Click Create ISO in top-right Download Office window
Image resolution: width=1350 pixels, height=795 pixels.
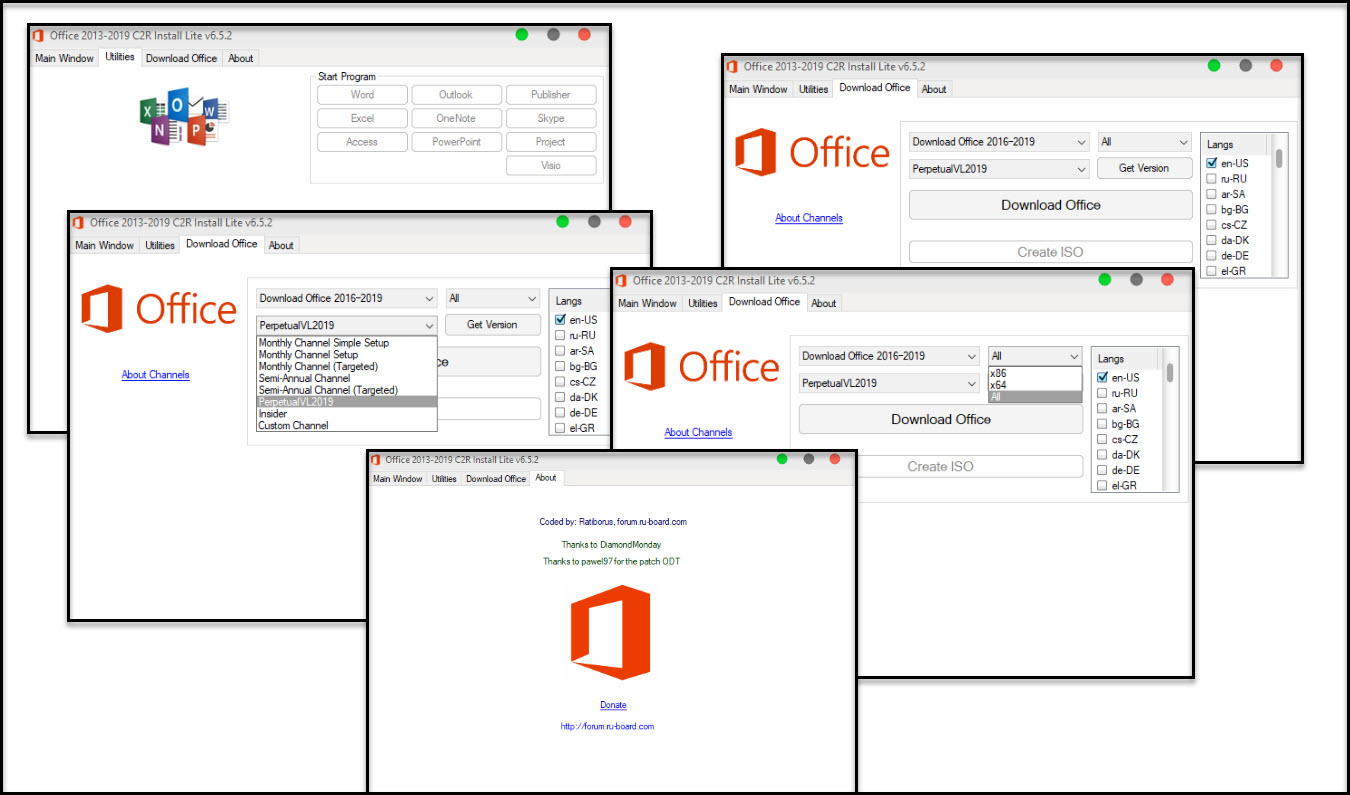1051,252
